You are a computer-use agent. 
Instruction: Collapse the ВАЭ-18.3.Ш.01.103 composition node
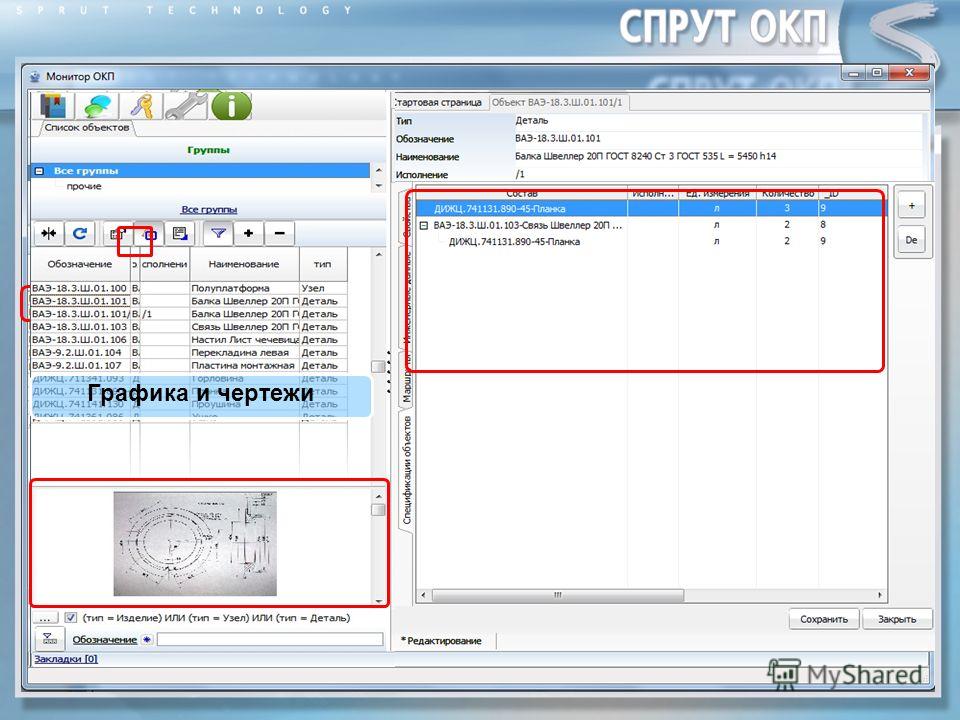tap(423, 225)
